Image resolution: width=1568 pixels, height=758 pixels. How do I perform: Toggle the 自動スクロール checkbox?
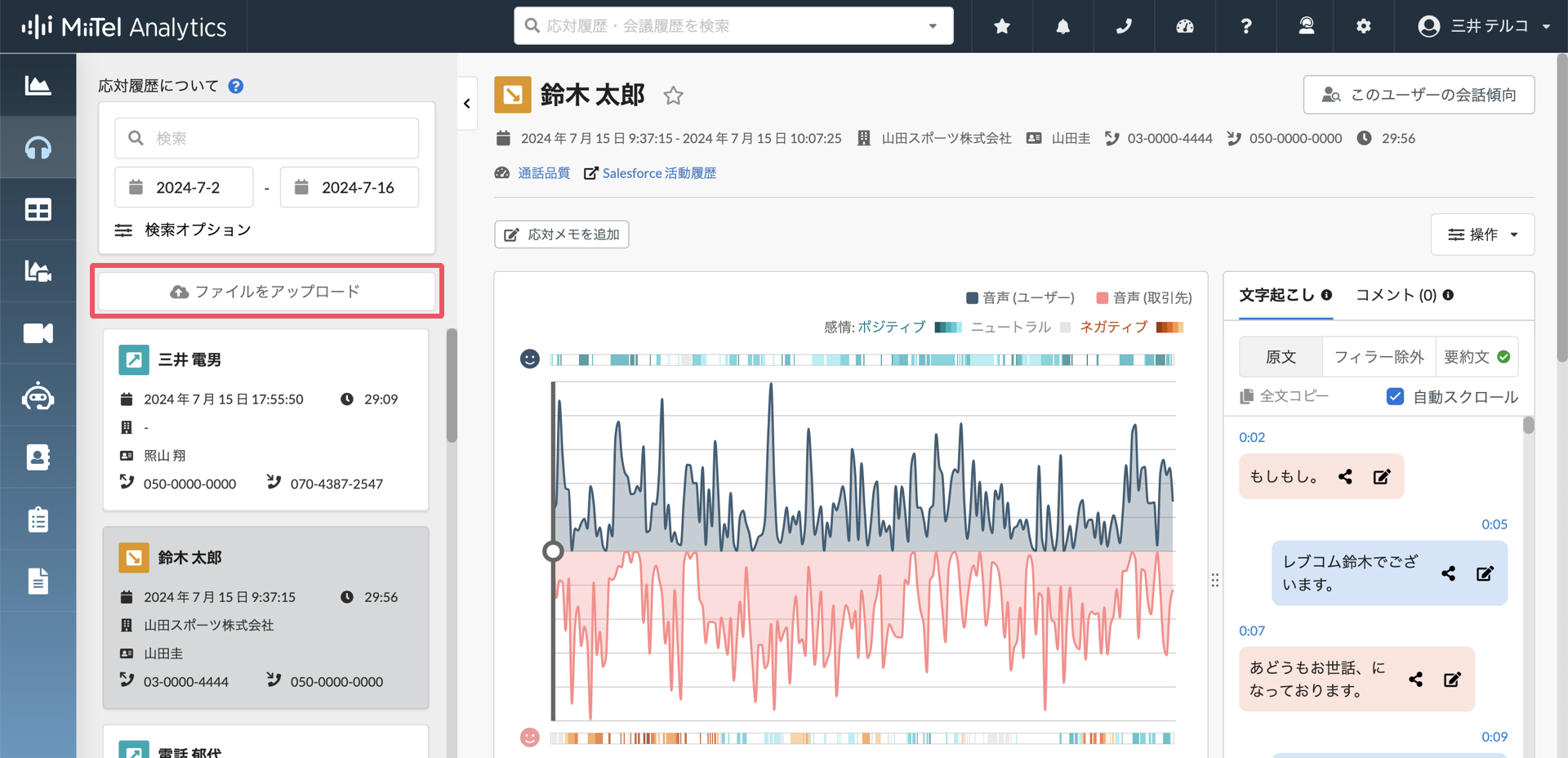pyautogui.click(x=1395, y=396)
